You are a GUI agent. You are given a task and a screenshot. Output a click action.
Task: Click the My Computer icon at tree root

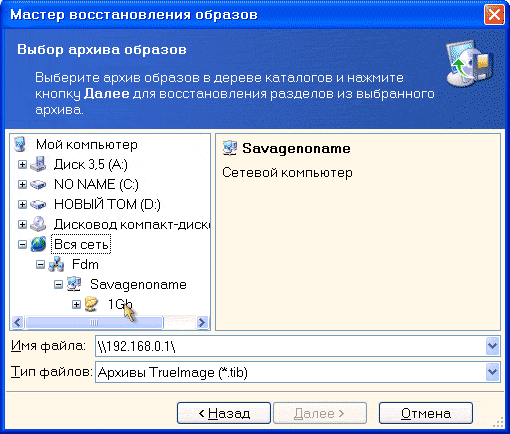click(20, 144)
